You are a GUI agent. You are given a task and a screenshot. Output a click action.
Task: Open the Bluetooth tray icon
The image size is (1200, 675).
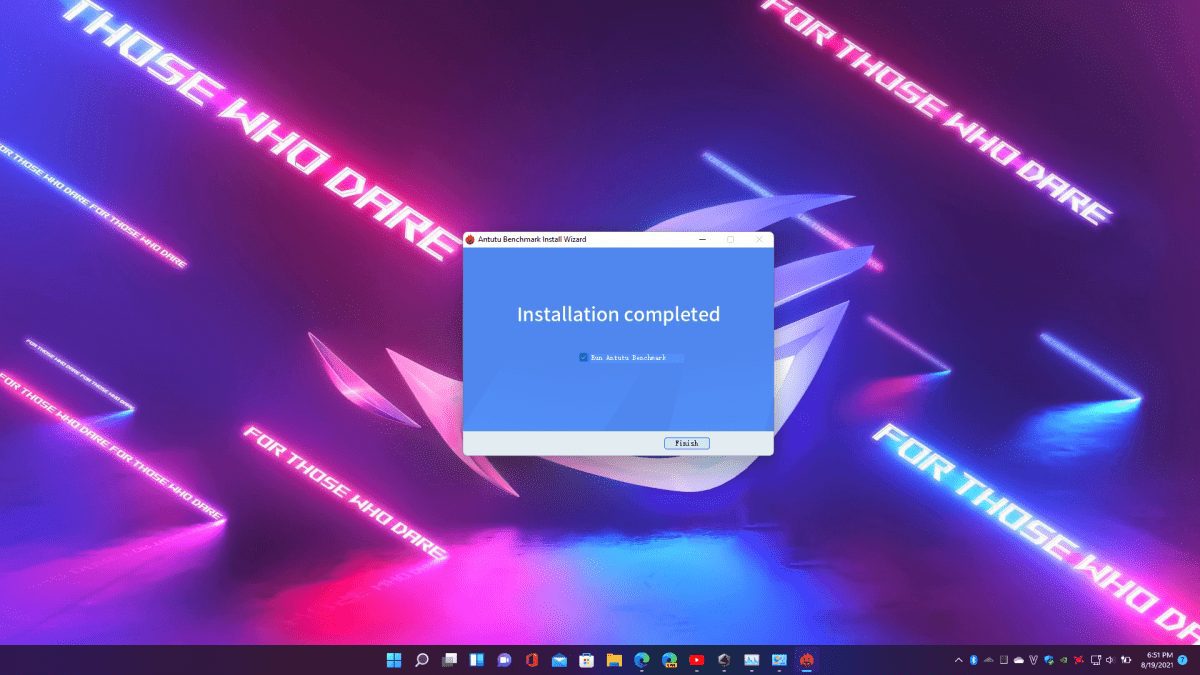(x=973, y=660)
